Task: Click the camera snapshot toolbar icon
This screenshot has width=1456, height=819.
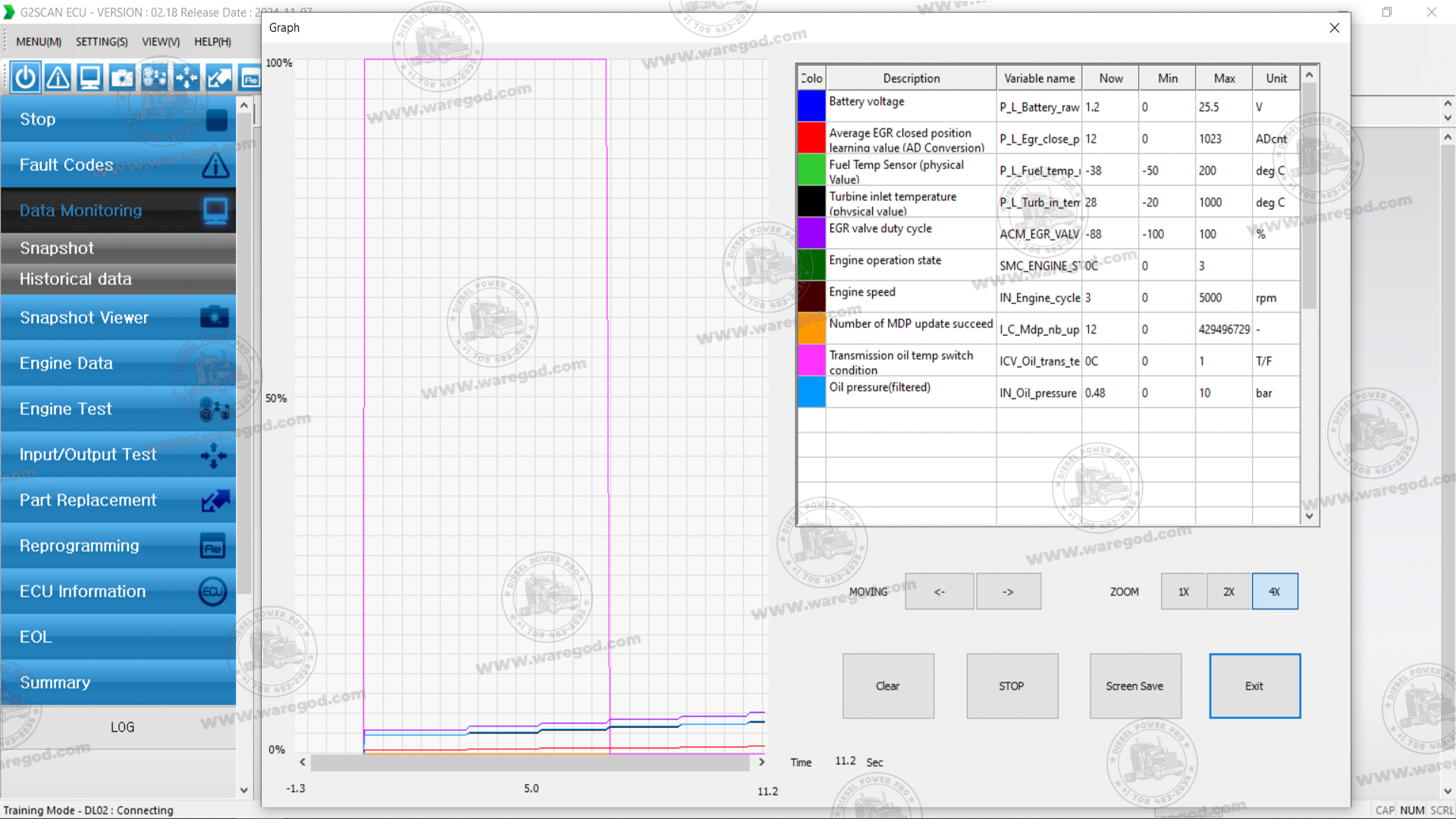Action: tap(122, 77)
